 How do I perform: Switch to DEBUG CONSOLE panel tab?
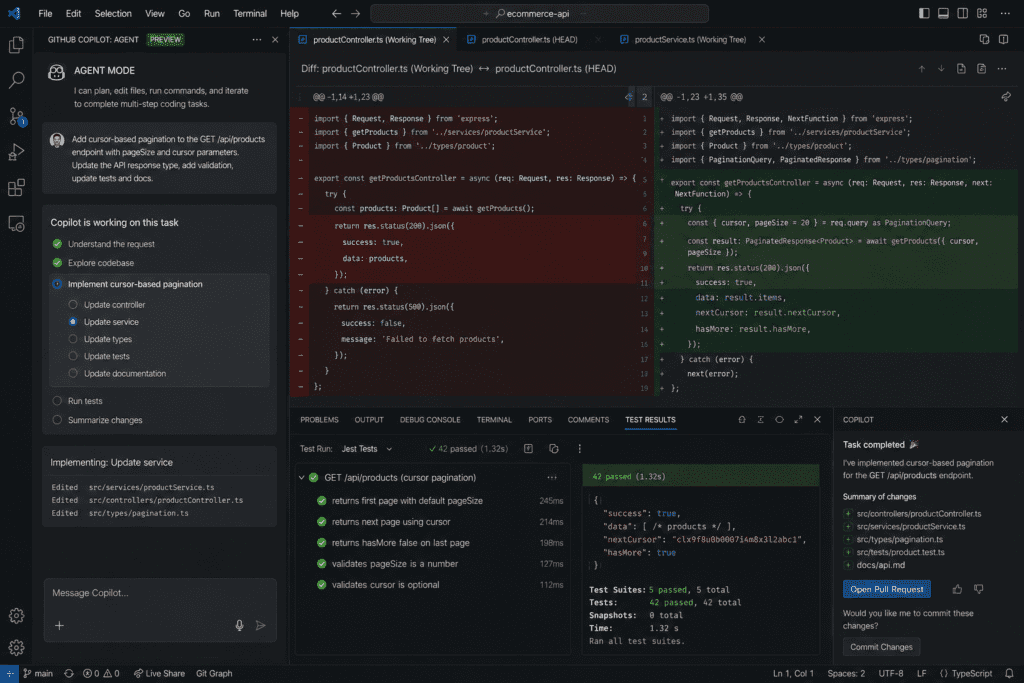[430, 420]
